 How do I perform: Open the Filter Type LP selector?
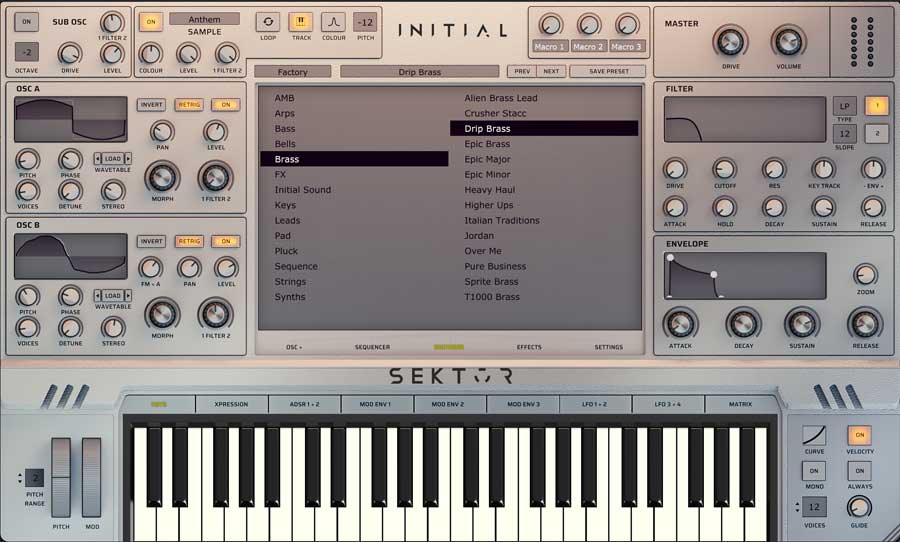click(x=844, y=106)
